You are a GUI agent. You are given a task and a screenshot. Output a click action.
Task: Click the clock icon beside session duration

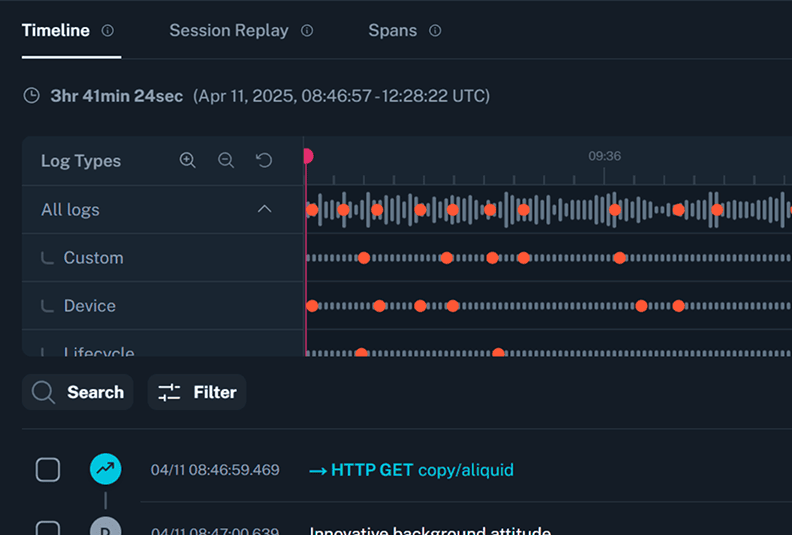pos(32,96)
